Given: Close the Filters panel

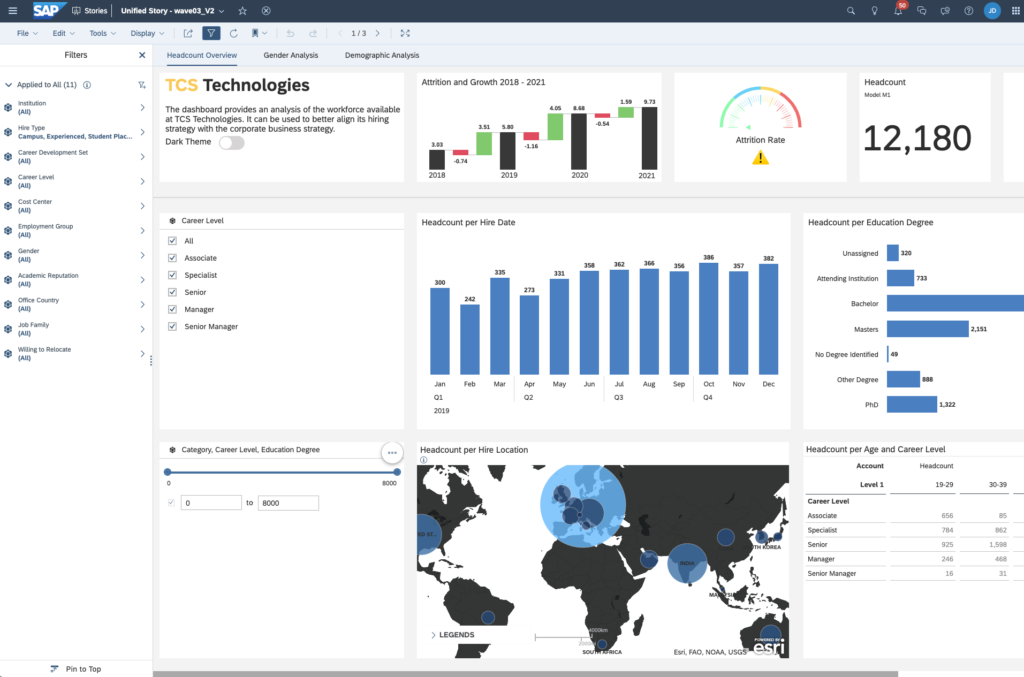Looking at the screenshot, I should tap(142, 55).
